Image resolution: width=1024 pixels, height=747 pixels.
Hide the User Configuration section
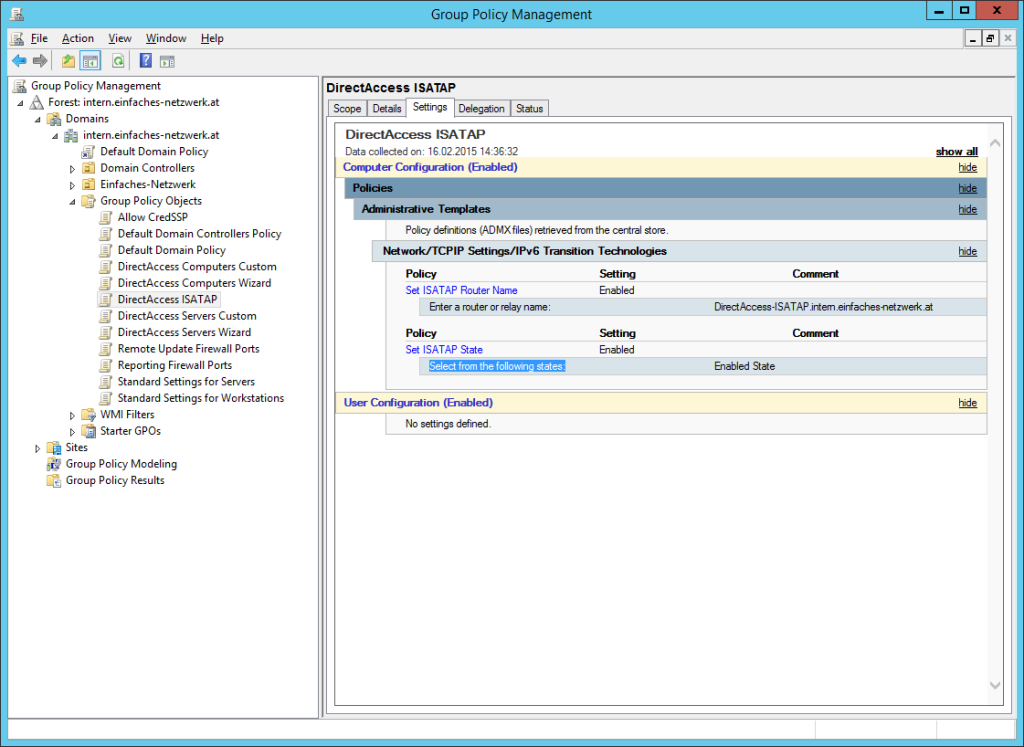(967, 402)
